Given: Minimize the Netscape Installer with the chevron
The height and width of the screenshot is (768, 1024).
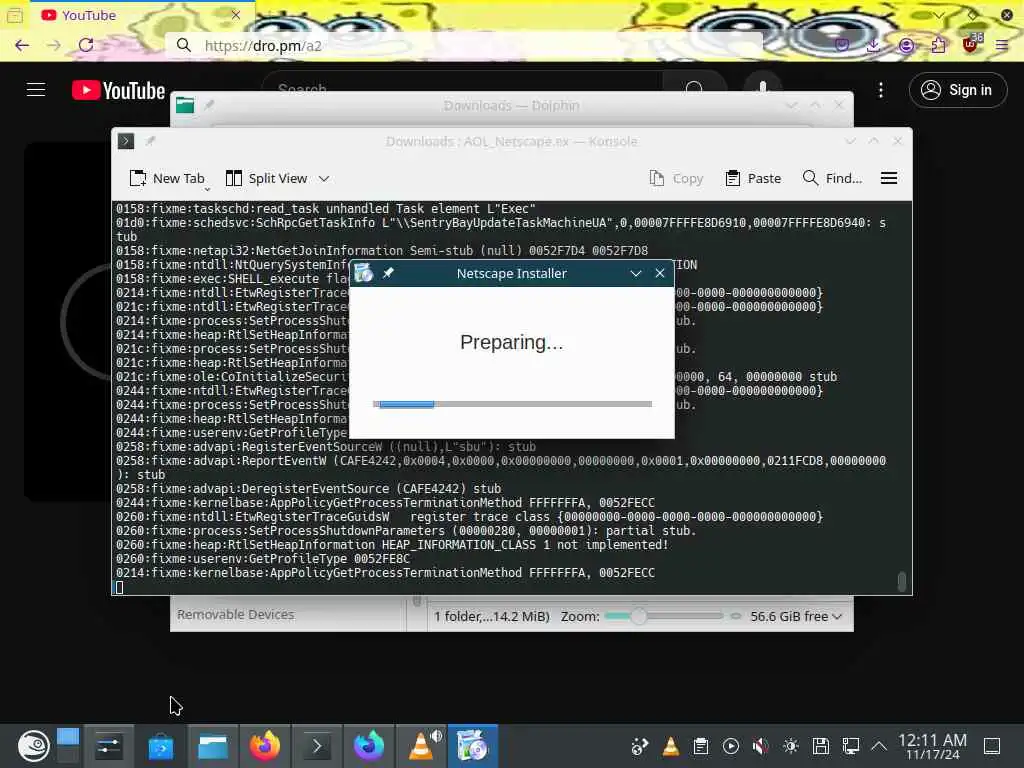Looking at the screenshot, I should tap(635, 273).
